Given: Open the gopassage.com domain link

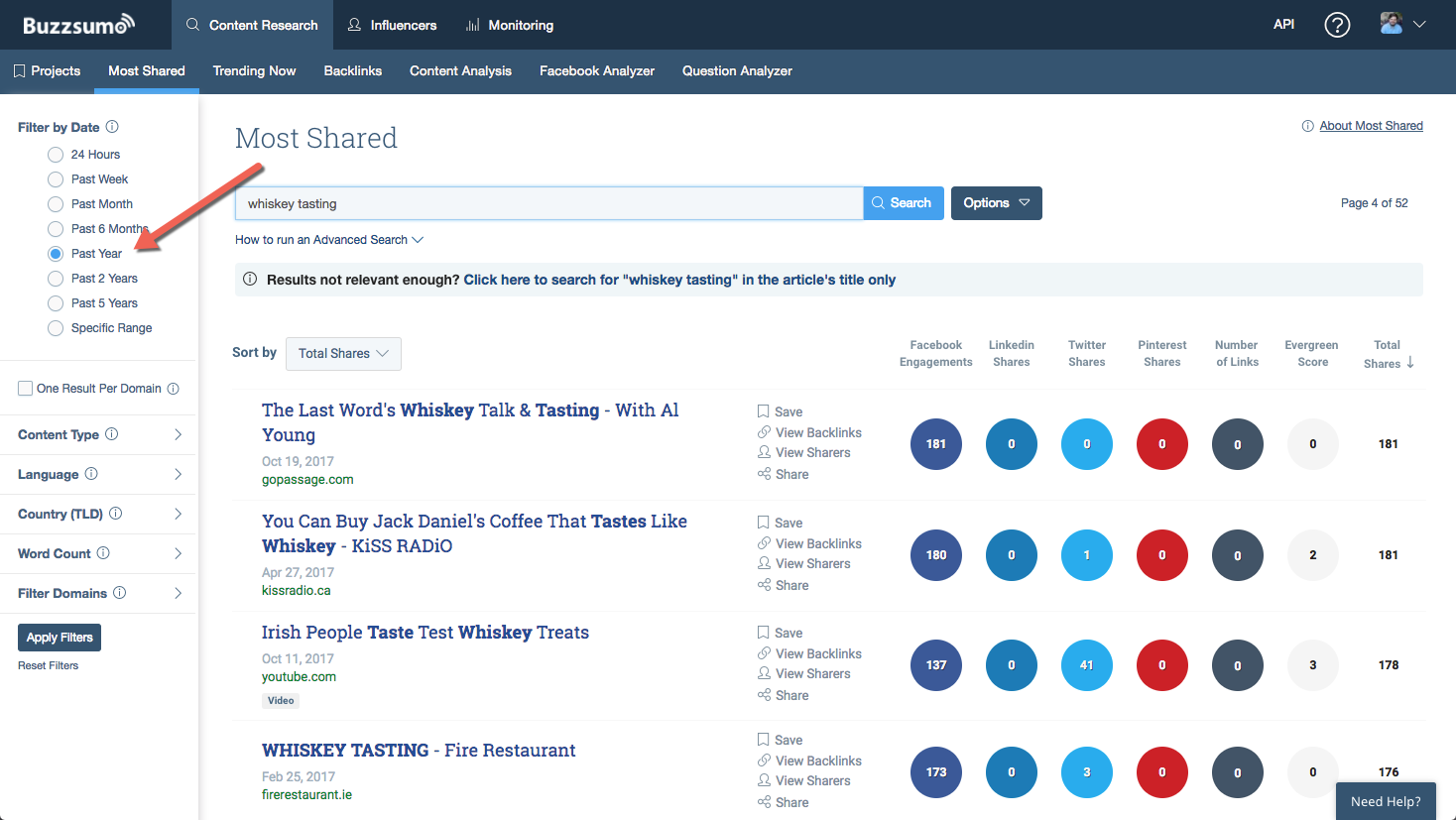Looking at the screenshot, I should [x=307, y=480].
